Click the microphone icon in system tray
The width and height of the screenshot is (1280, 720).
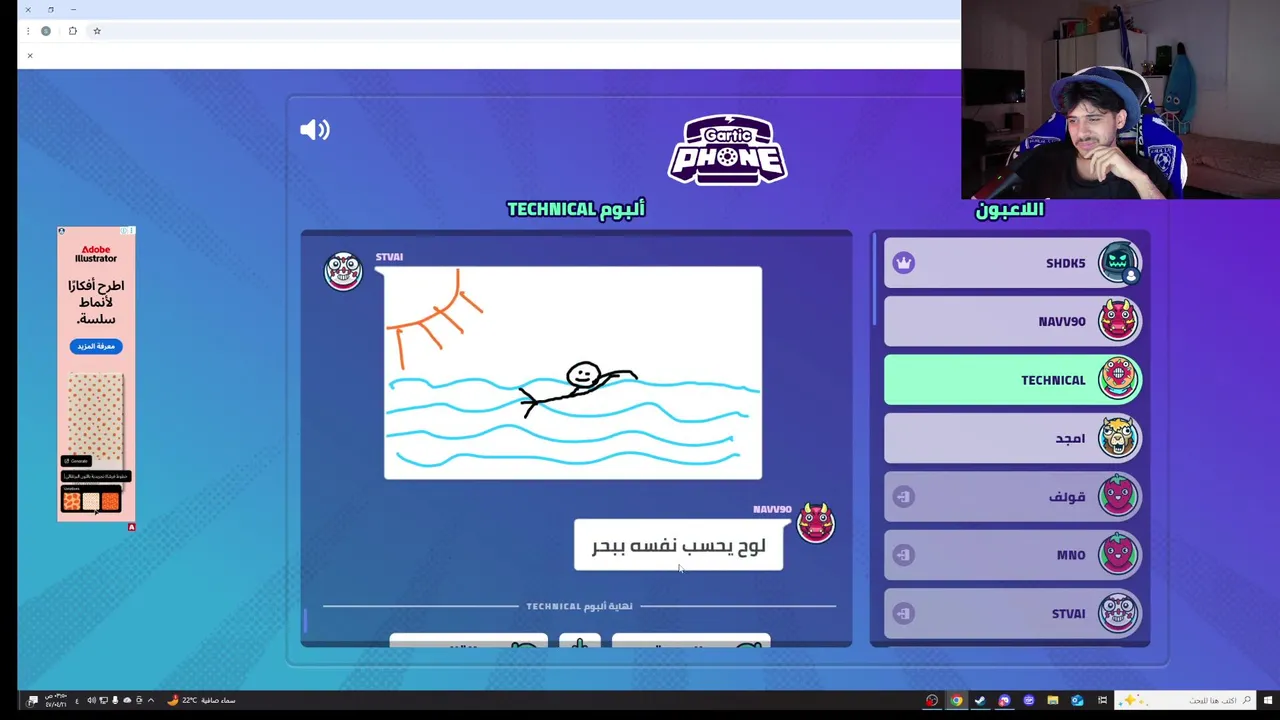(x=115, y=700)
